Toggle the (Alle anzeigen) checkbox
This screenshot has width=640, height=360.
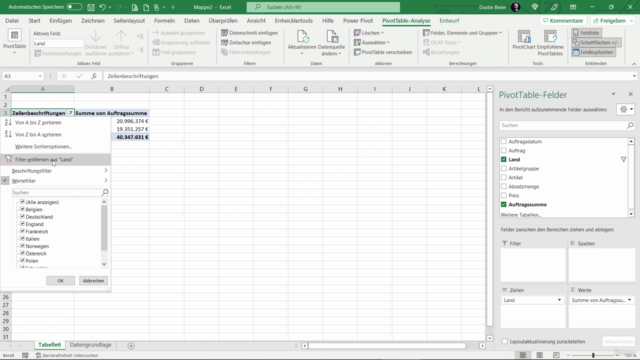(x=22, y=202)
